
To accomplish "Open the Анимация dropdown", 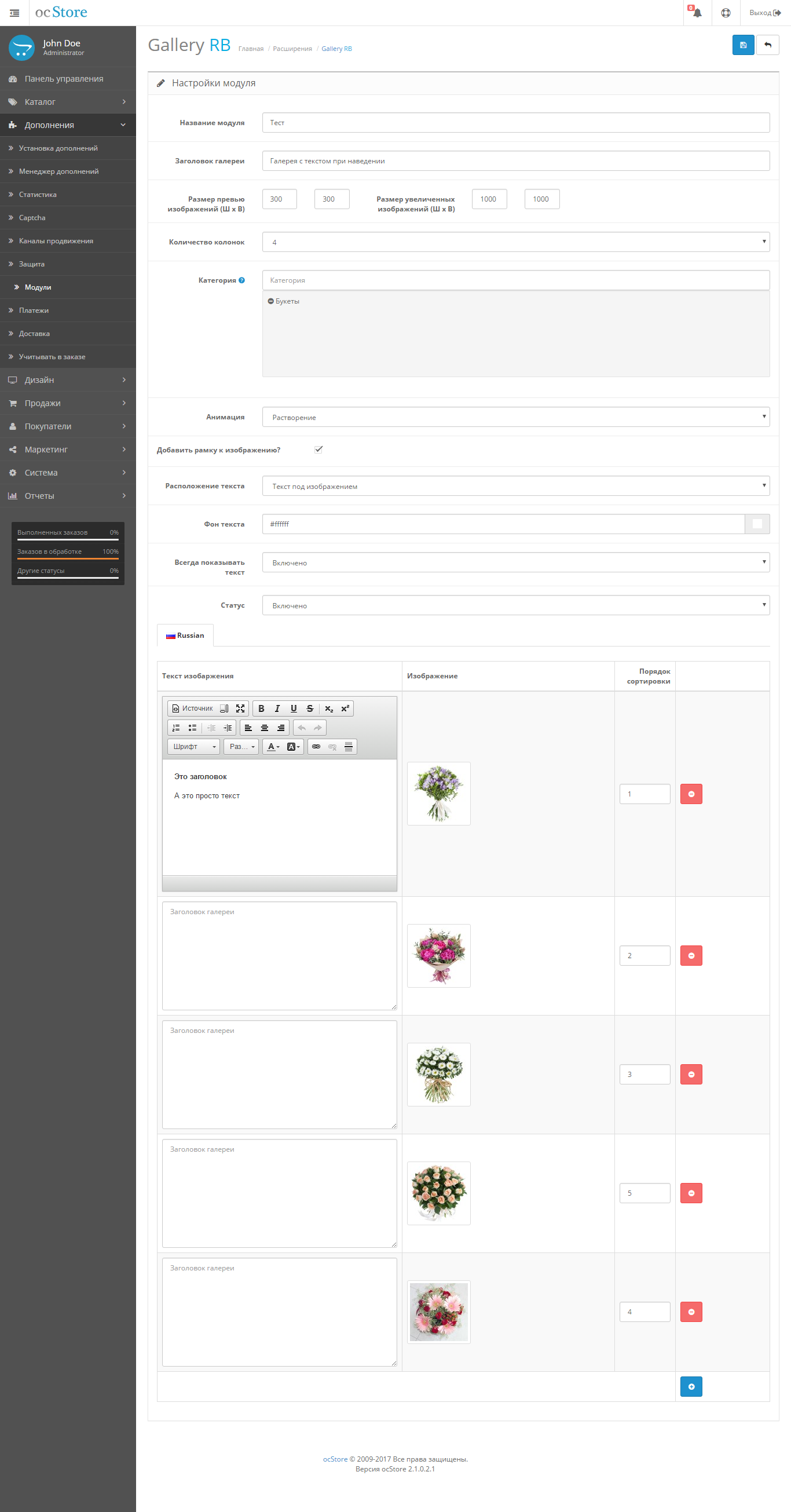I will tap(516, 417).
